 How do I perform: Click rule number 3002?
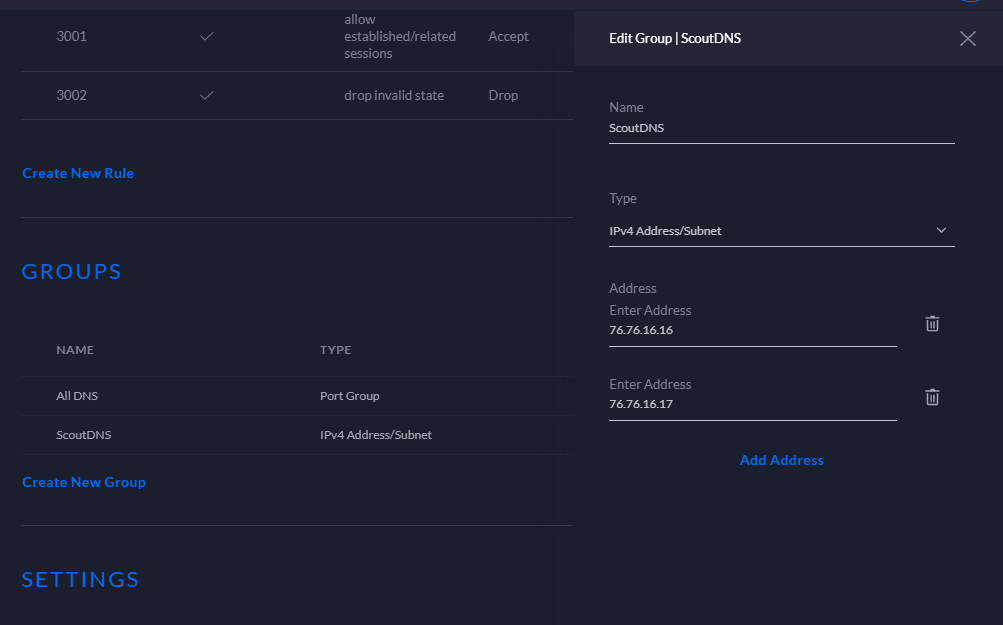71,95
